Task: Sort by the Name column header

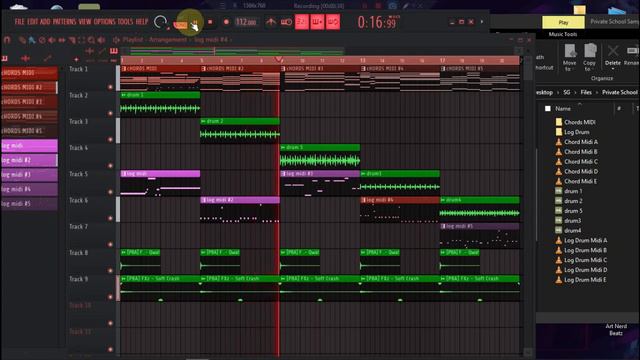Action: pos(563,109)
